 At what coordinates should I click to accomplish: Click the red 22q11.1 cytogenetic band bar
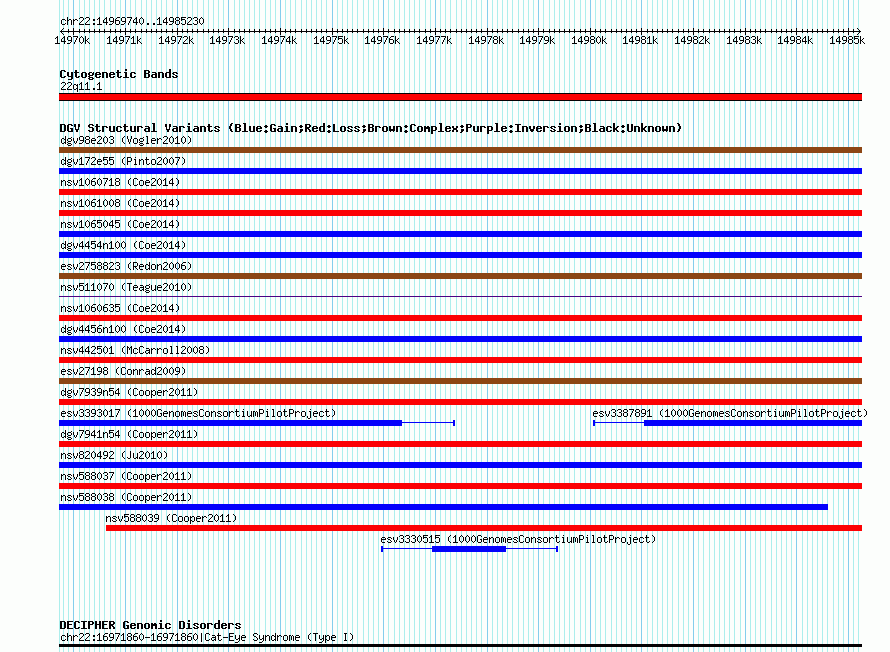click(460, 97)
